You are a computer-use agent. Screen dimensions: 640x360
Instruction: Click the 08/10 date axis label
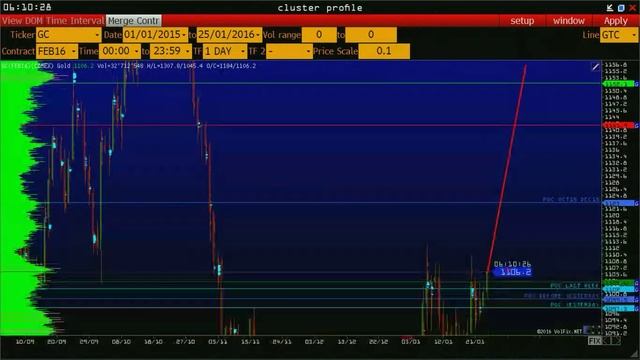(121, 341)
